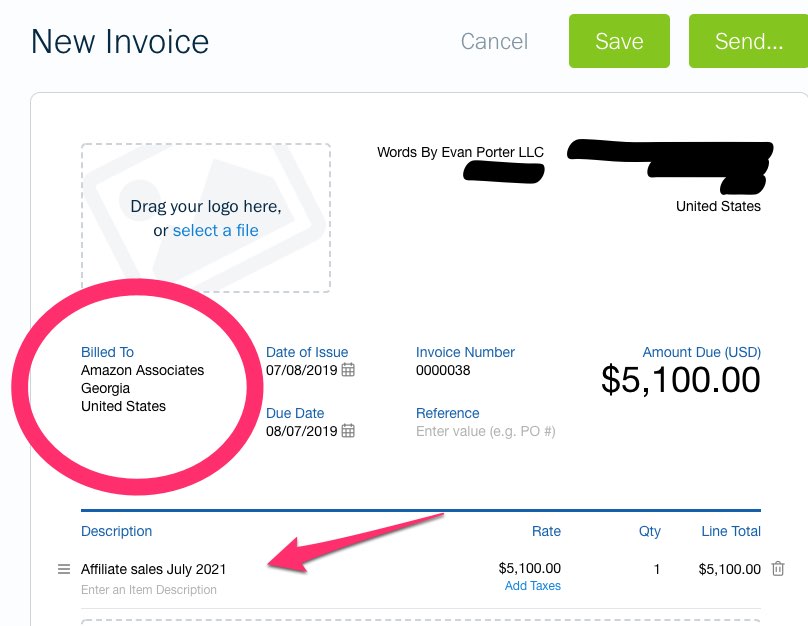
Task: Select the Reference input field
Action: (x=485, y=431)
